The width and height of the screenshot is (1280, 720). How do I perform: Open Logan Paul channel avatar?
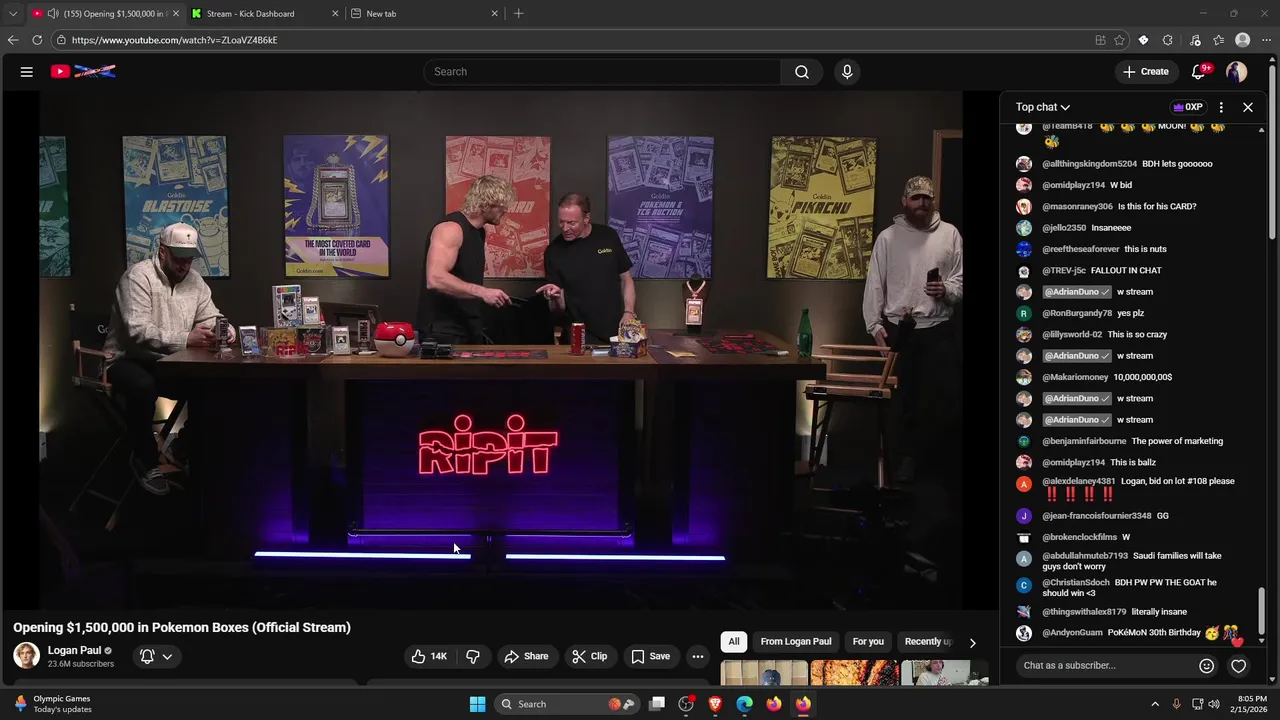26,656
